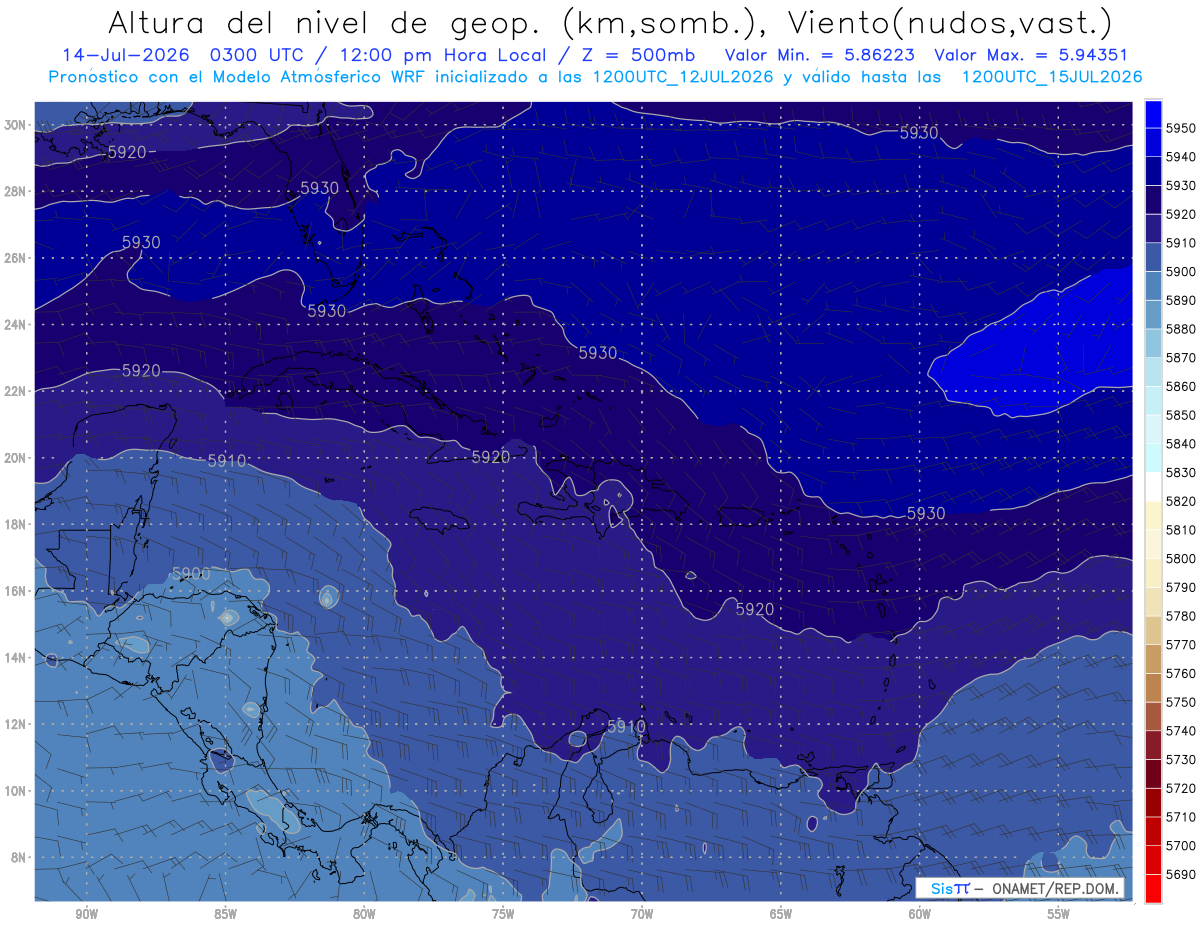Click the 18N latitude axis label
Viewport: 1200px width, 927px height.
pos(16,524)
